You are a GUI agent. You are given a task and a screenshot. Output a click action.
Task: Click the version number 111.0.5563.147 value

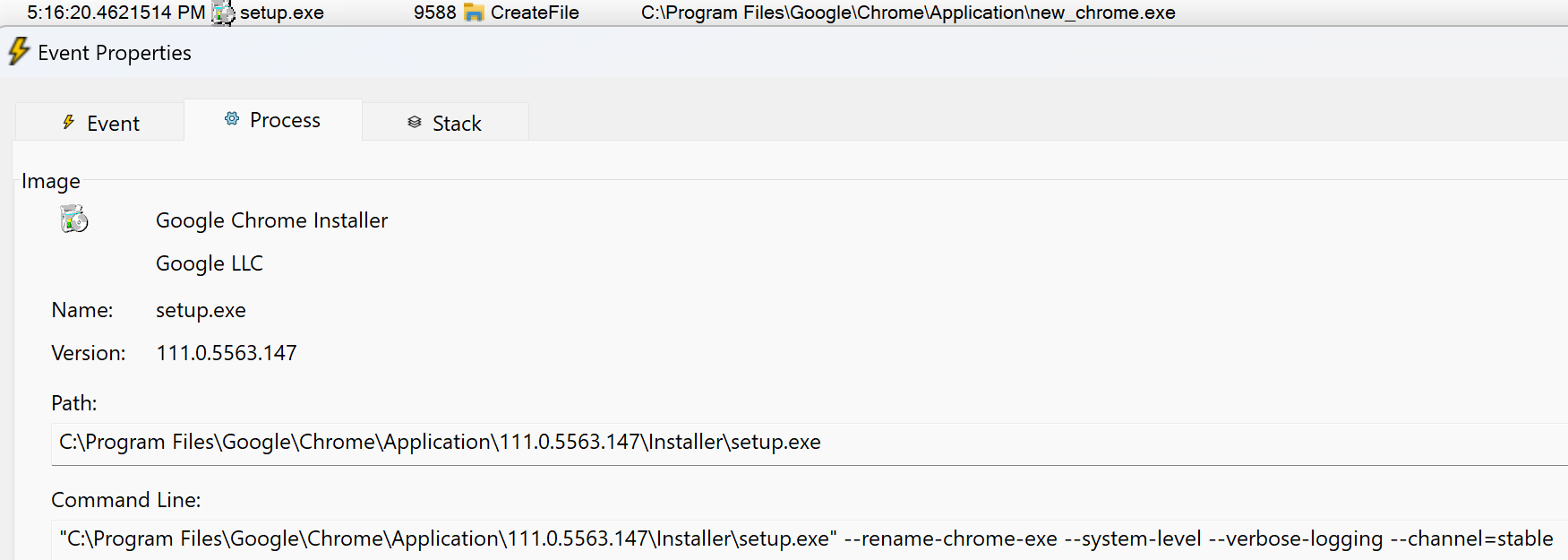click(227, 353)
